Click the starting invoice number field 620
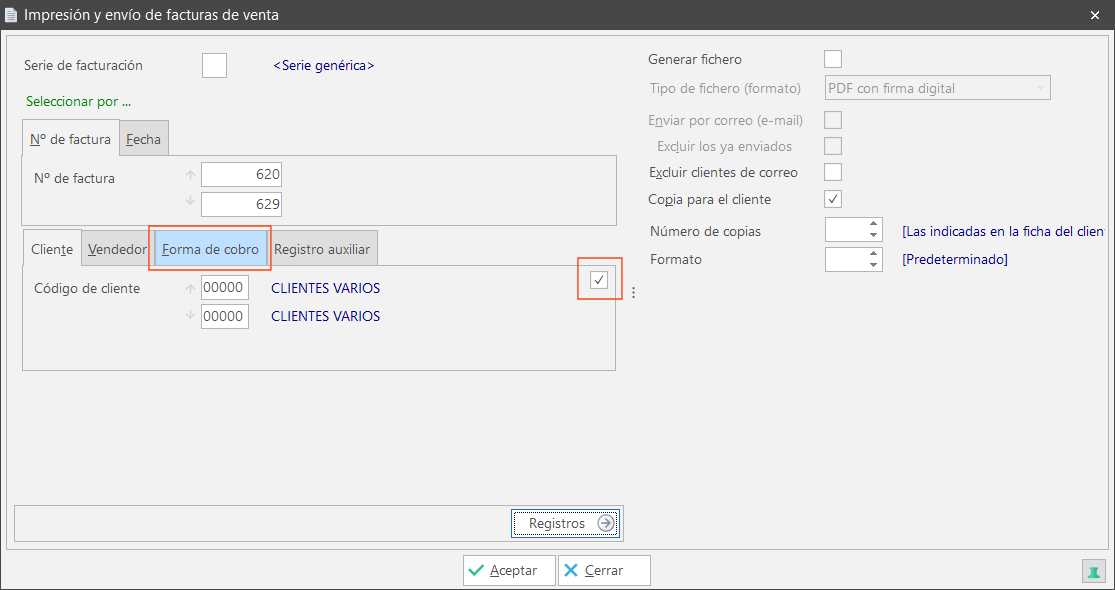1115x590 pixels. pyautogui.click(x=242, y=175)
